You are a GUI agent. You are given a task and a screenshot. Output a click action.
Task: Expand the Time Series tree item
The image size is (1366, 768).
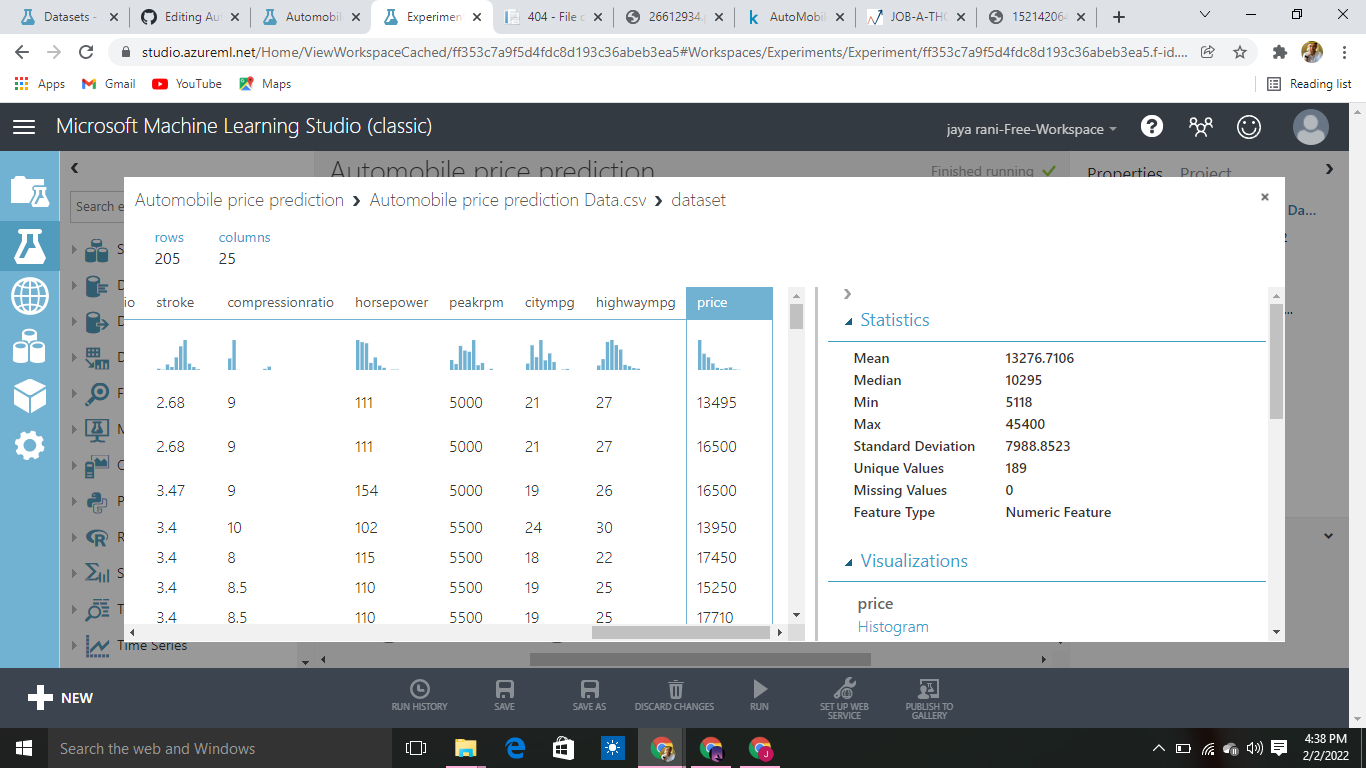pyautogui.click(x=78, y=645)
